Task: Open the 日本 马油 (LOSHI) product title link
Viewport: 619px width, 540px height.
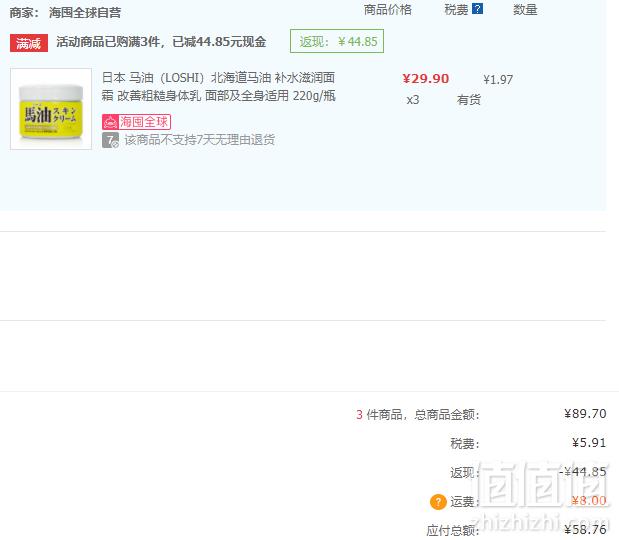Action: [218, 86]
